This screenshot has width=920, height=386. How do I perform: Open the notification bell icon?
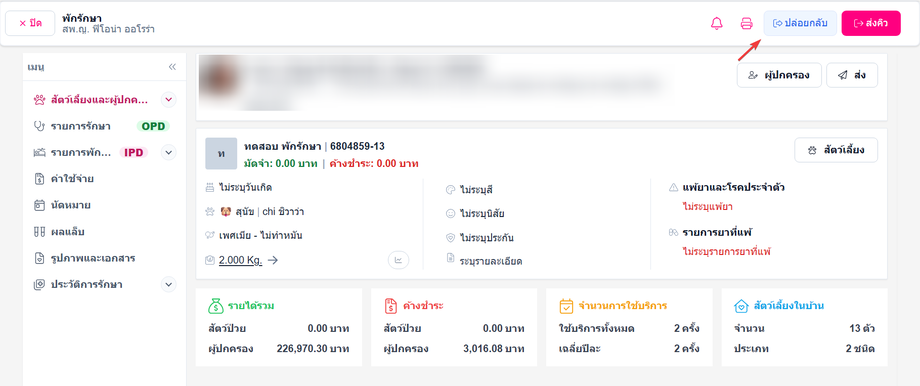(716, 23)
